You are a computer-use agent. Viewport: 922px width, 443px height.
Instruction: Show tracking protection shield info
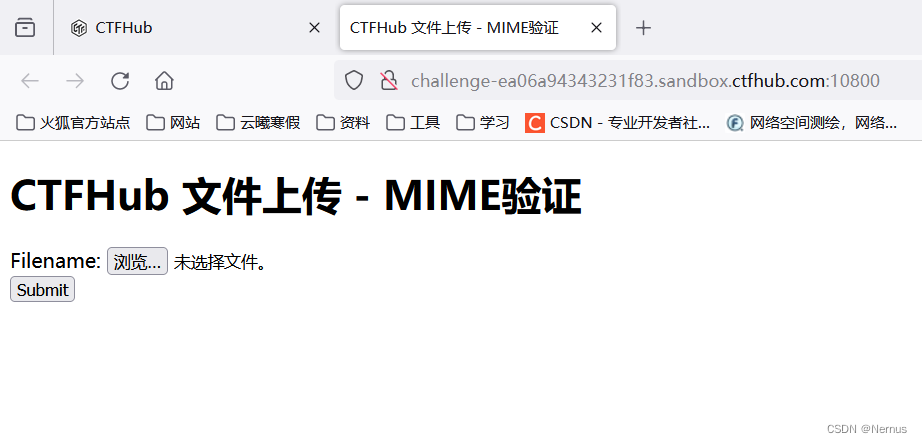353,81
